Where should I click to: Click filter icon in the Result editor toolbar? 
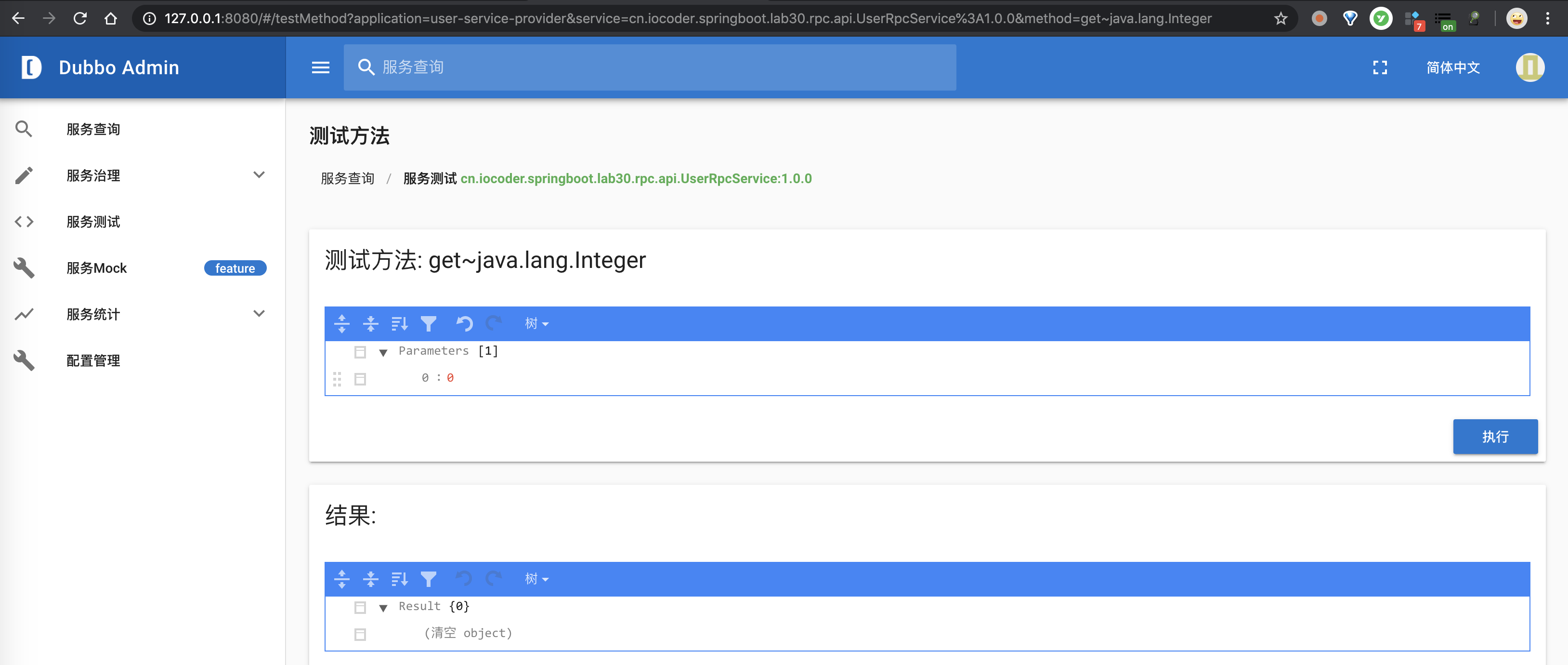tap(429, 579)
